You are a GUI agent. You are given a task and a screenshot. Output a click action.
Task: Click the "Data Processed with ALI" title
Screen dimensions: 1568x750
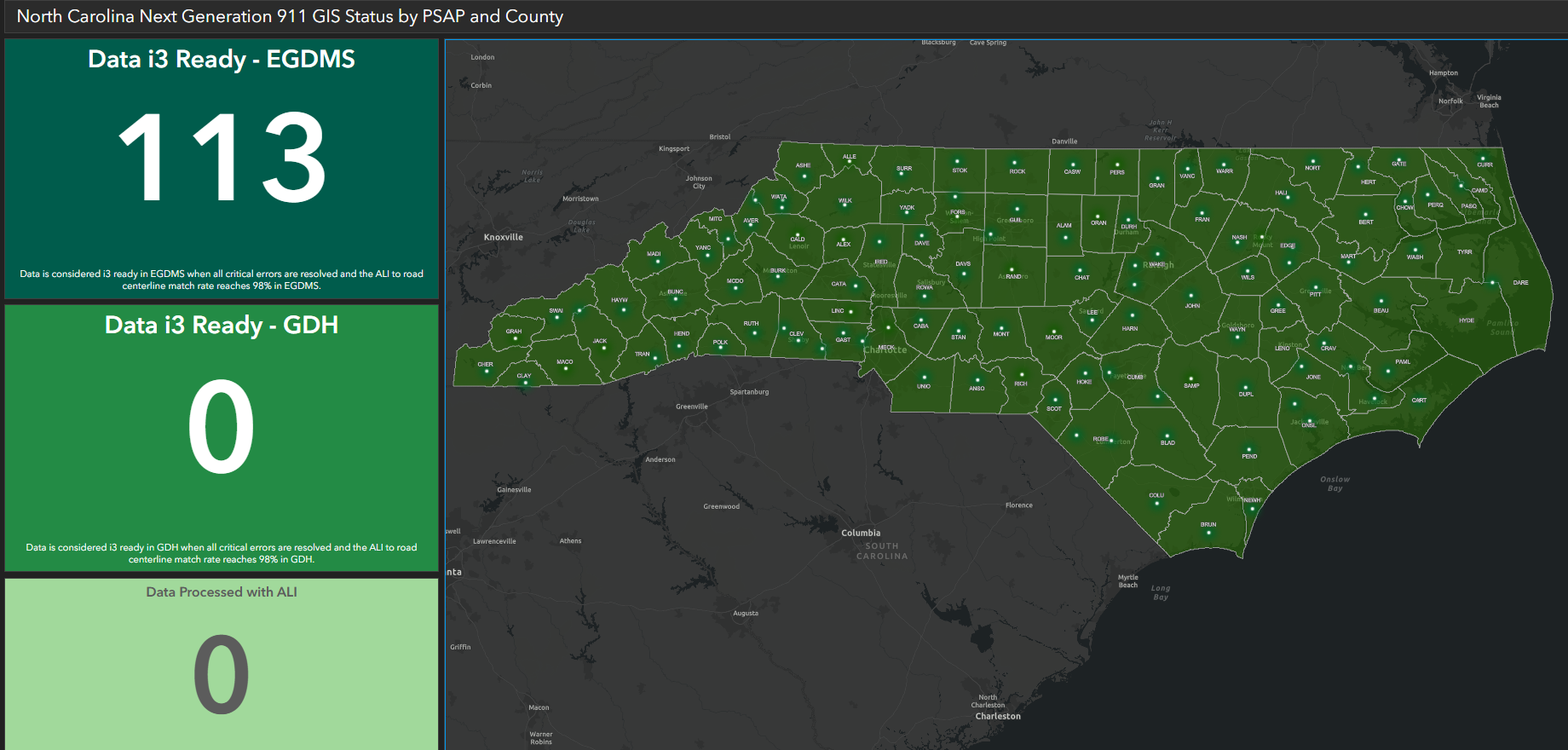coord(222,591)
